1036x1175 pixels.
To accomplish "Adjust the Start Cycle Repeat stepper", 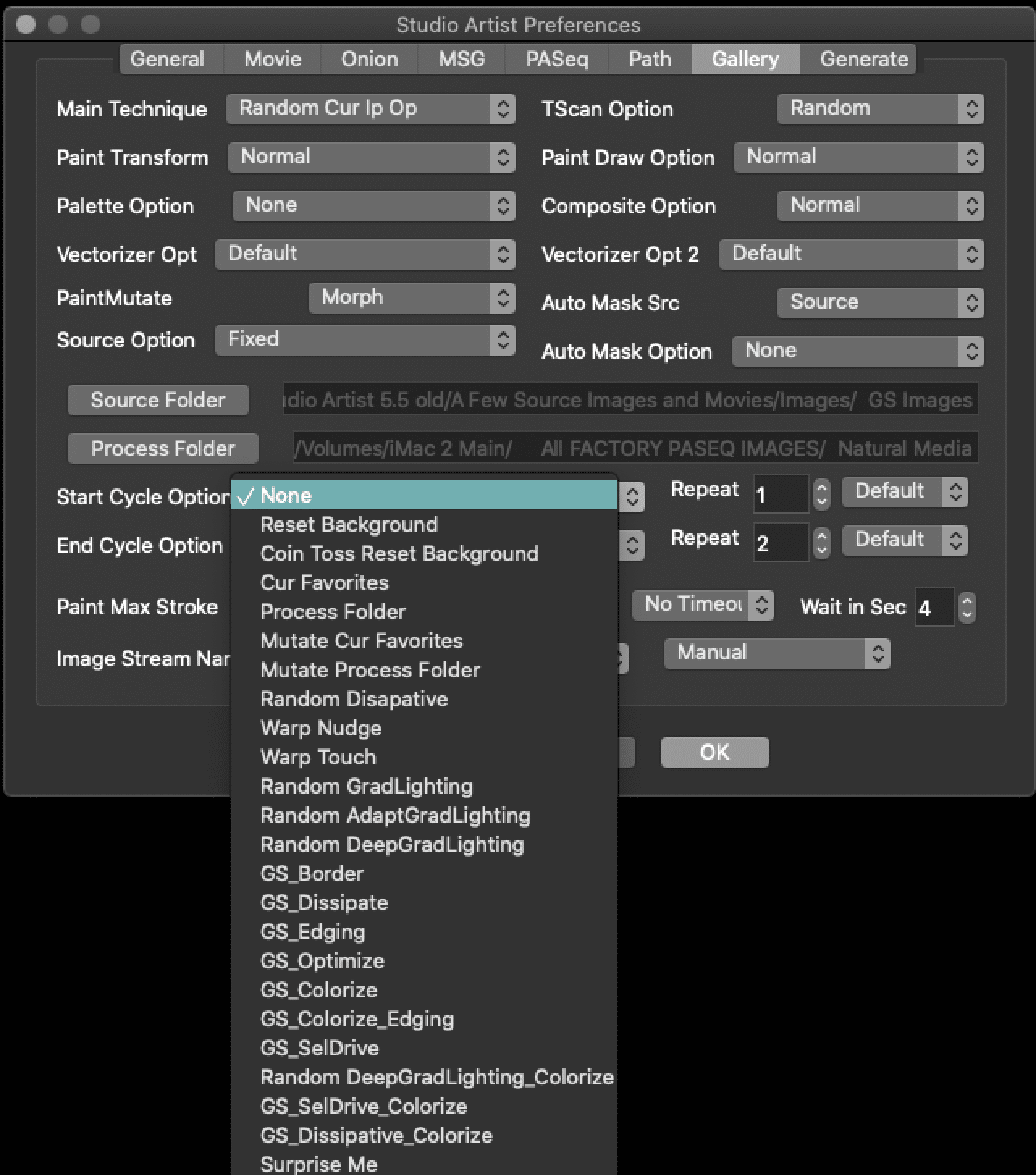I will click(x=822, y=494).
